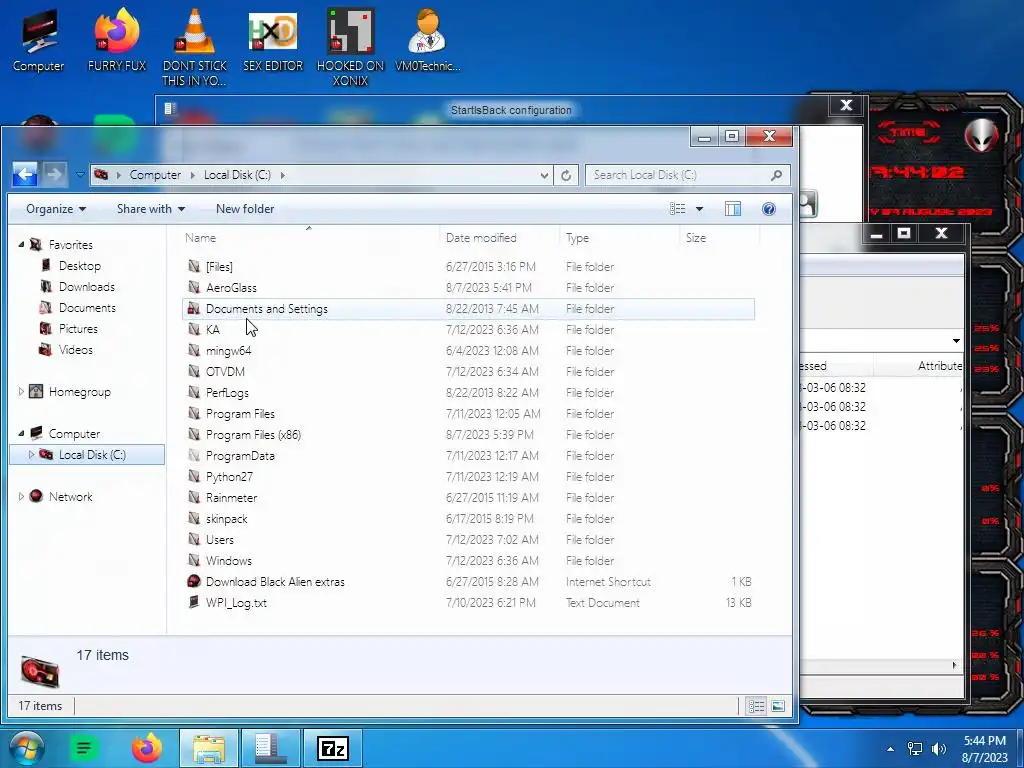Viewport: 1024px width, 768px height.
Task: Open the Organize dropdown menu
Action: pyautogui.click(x=56, y=209)
